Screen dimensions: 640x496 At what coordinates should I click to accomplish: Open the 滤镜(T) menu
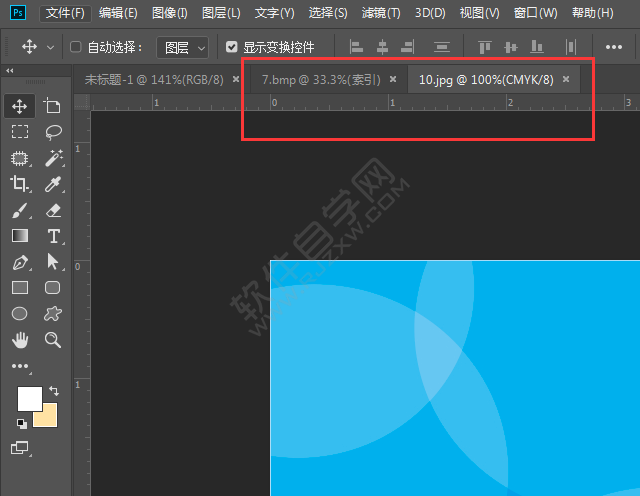381,13
